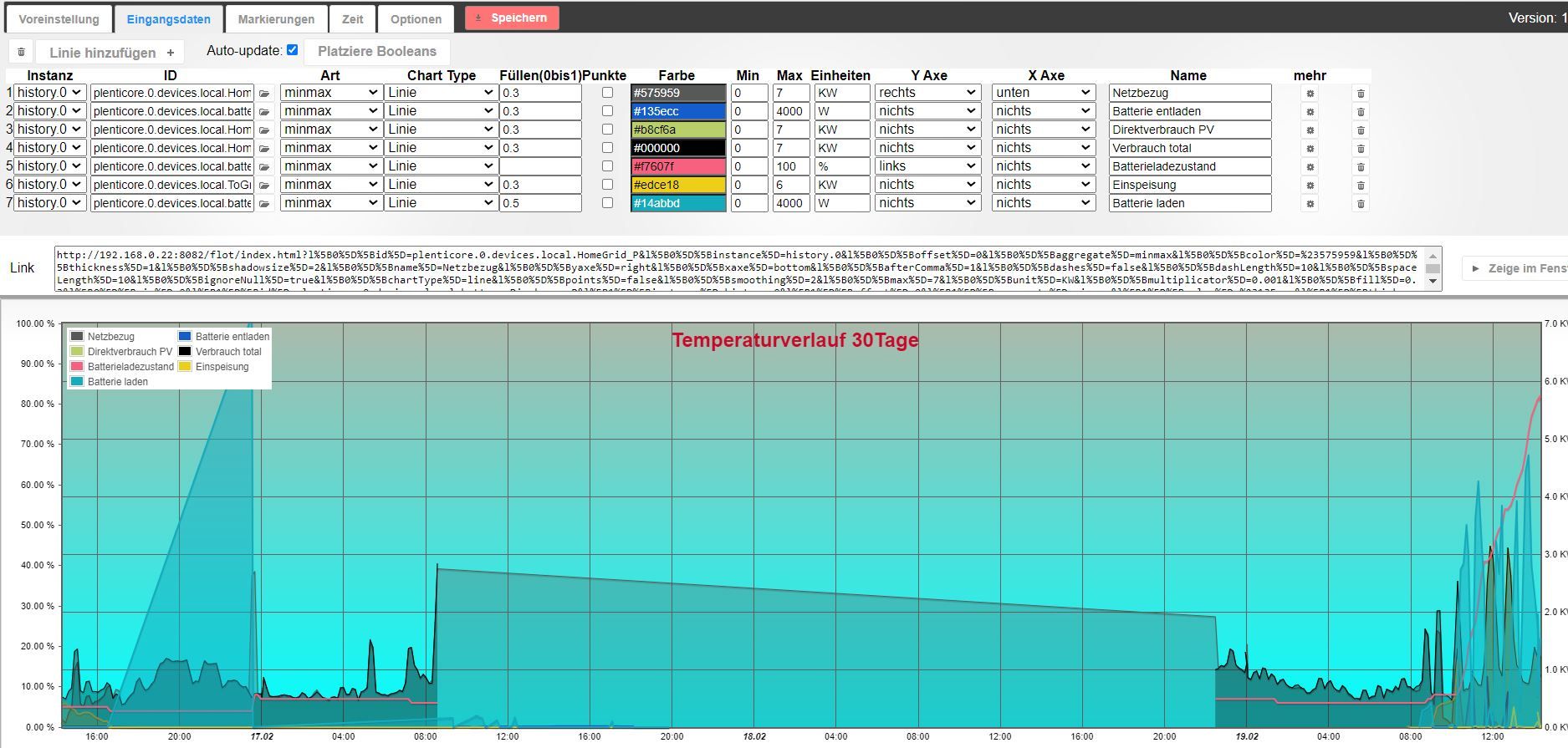Edit the Füllen field showing 0.5

click(x=540, y=203)
